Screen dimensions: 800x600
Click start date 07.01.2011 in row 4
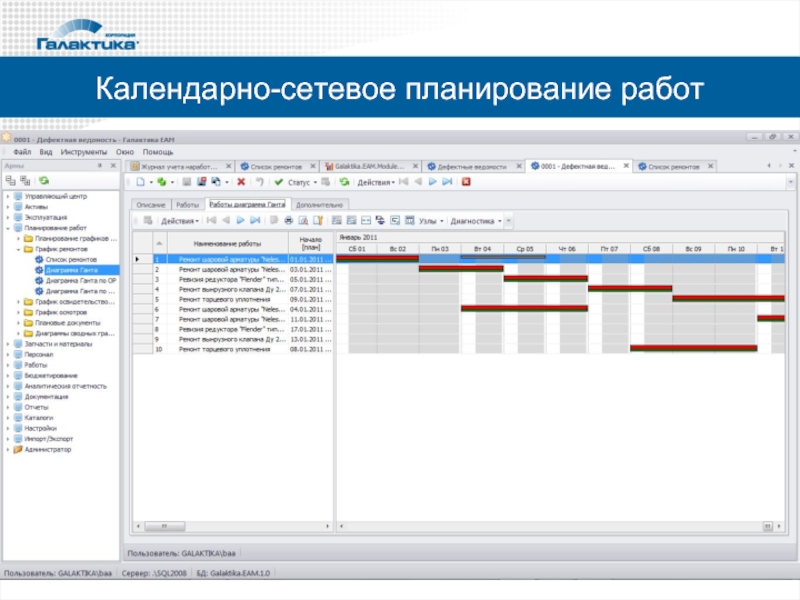[310, 289]
